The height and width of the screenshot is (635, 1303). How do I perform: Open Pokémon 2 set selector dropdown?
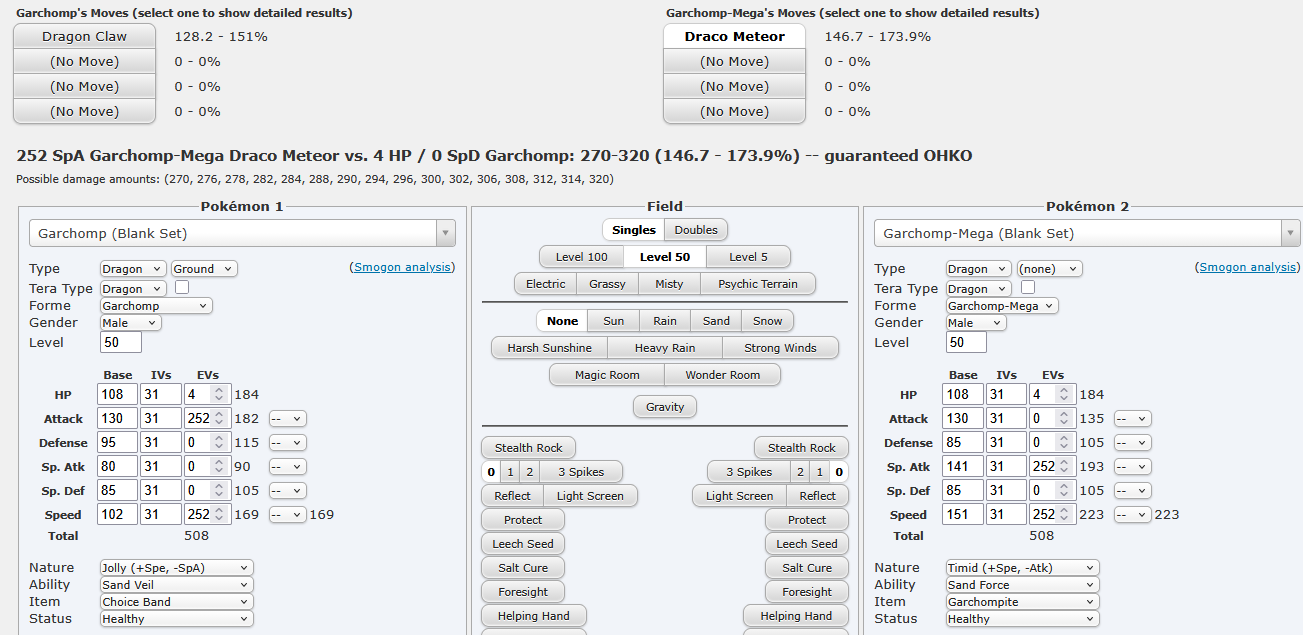(x=1088, y=233)
